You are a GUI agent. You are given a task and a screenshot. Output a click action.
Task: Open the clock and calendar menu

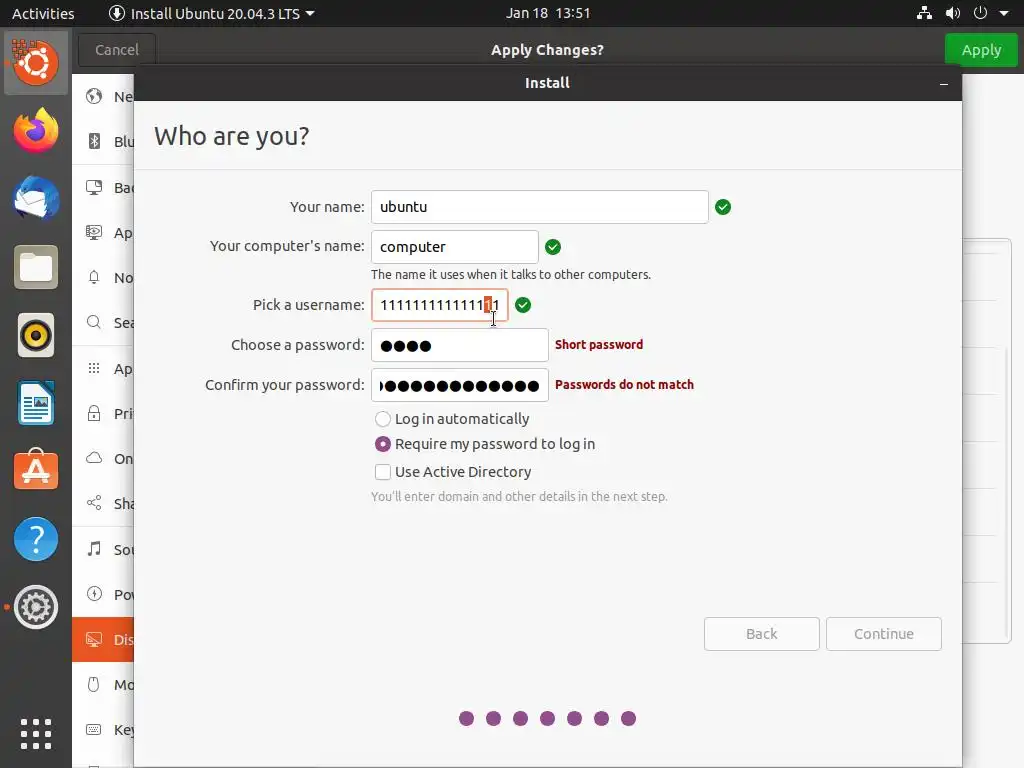[548, 13]
